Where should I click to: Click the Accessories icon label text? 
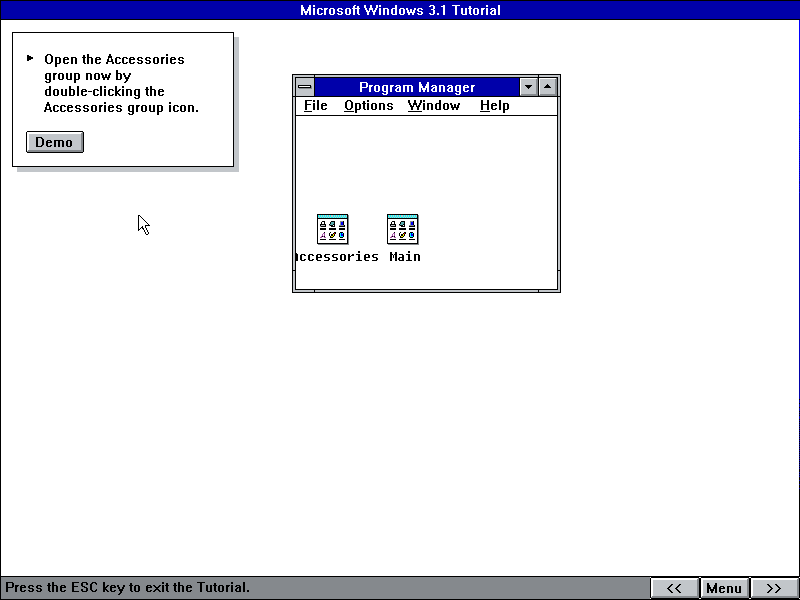coord(337,257)
